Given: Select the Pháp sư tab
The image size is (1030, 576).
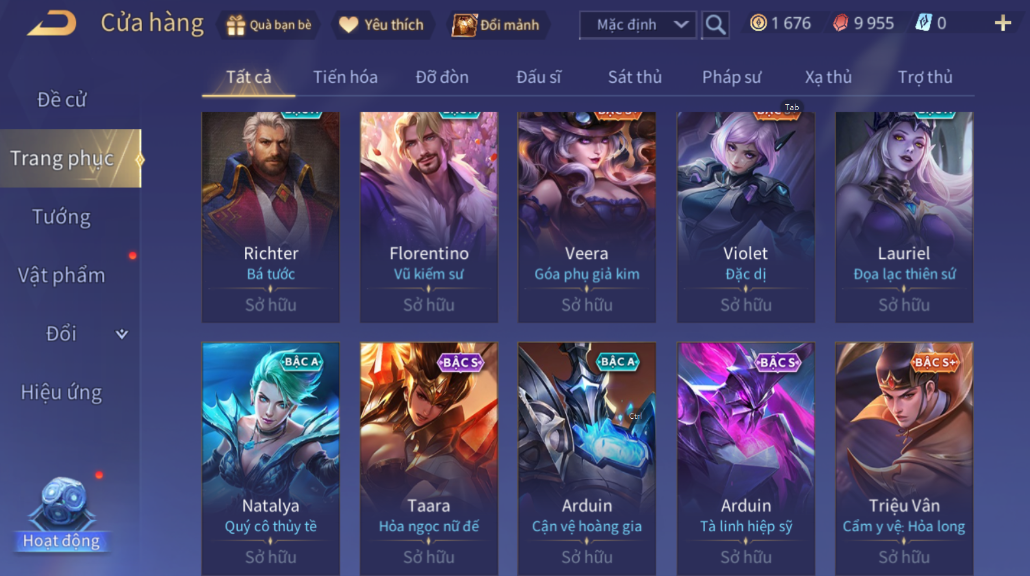Looking at the screenshot, I should (731, 77).
